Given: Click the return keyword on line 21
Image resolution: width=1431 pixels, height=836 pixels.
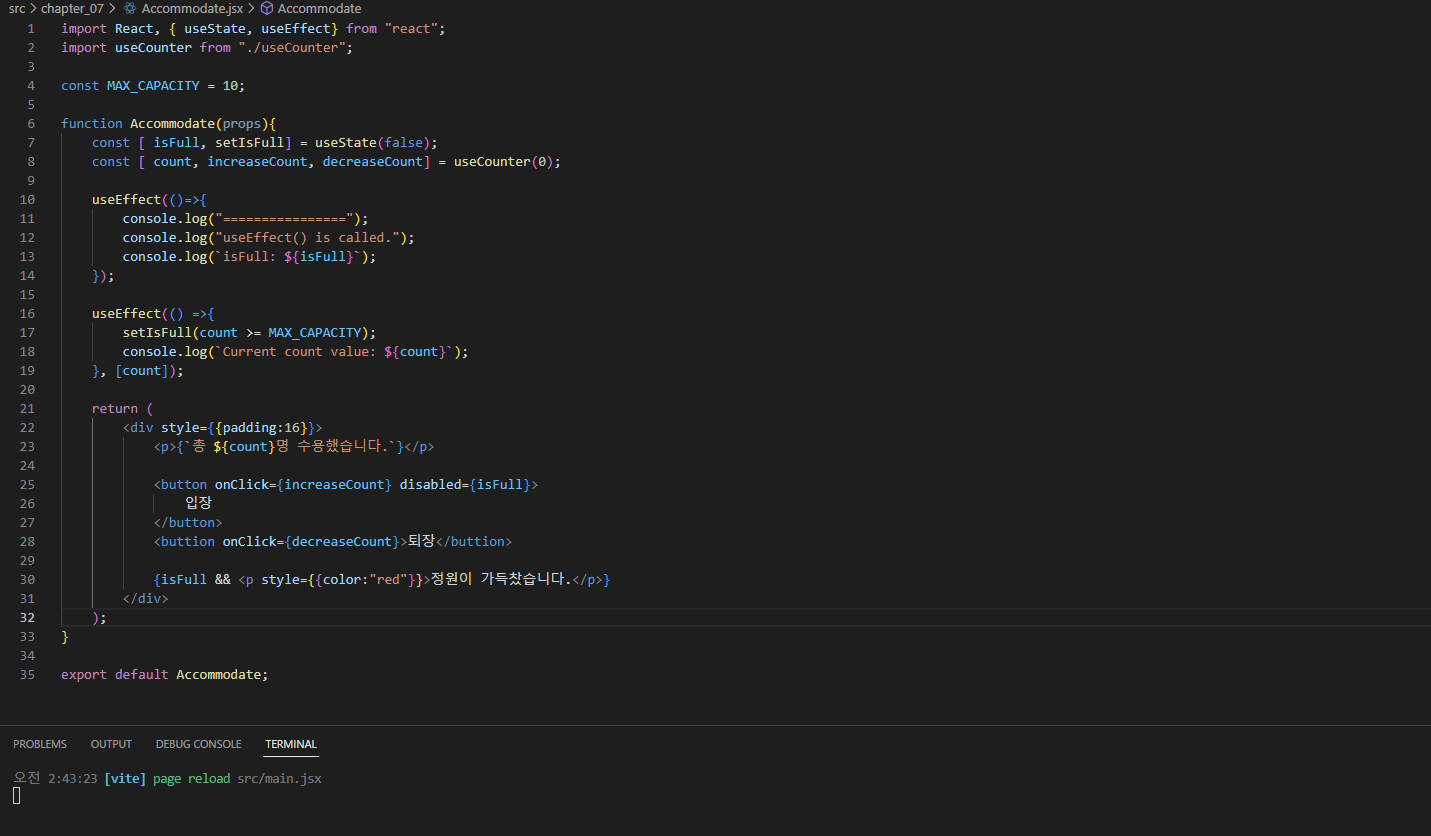Looking at the screenshot, I should pyautogui.click(x=115, y=409).
